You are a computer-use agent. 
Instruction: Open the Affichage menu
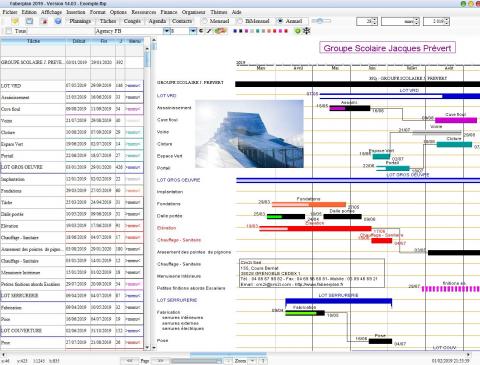pyautogui.click(x=51, y=12)
